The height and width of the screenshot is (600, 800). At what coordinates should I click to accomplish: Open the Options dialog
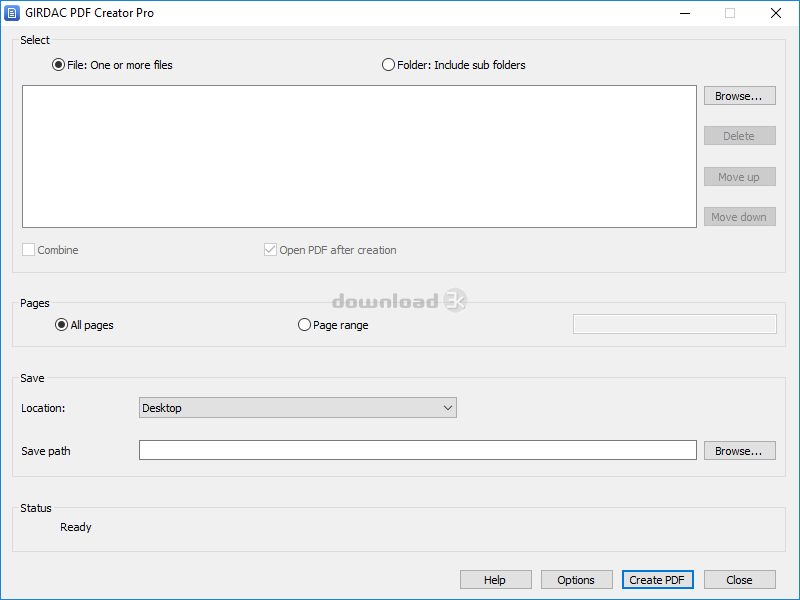[x=577, y=580]
